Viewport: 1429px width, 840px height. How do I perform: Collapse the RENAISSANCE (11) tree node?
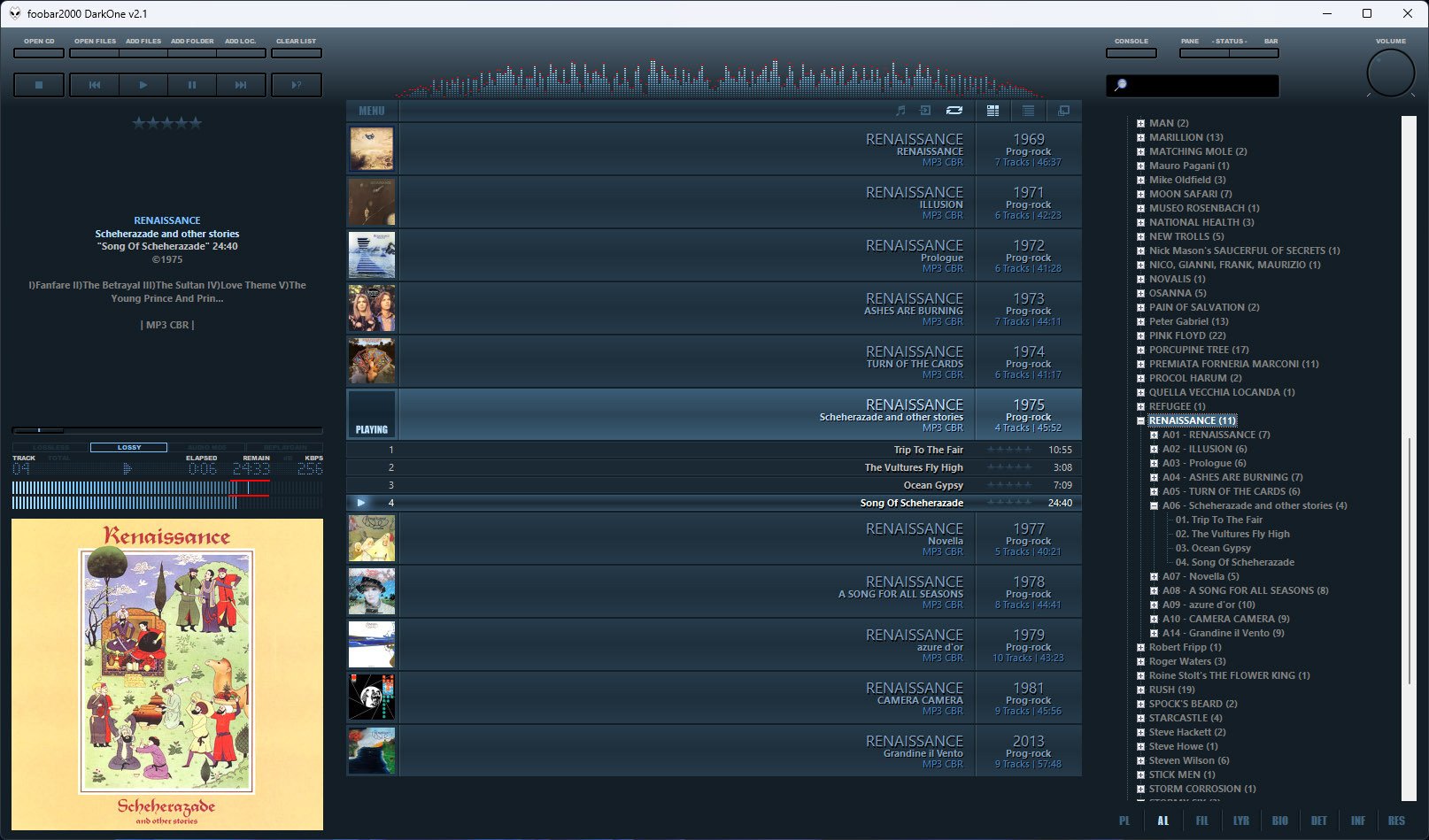coord(1141,420)
